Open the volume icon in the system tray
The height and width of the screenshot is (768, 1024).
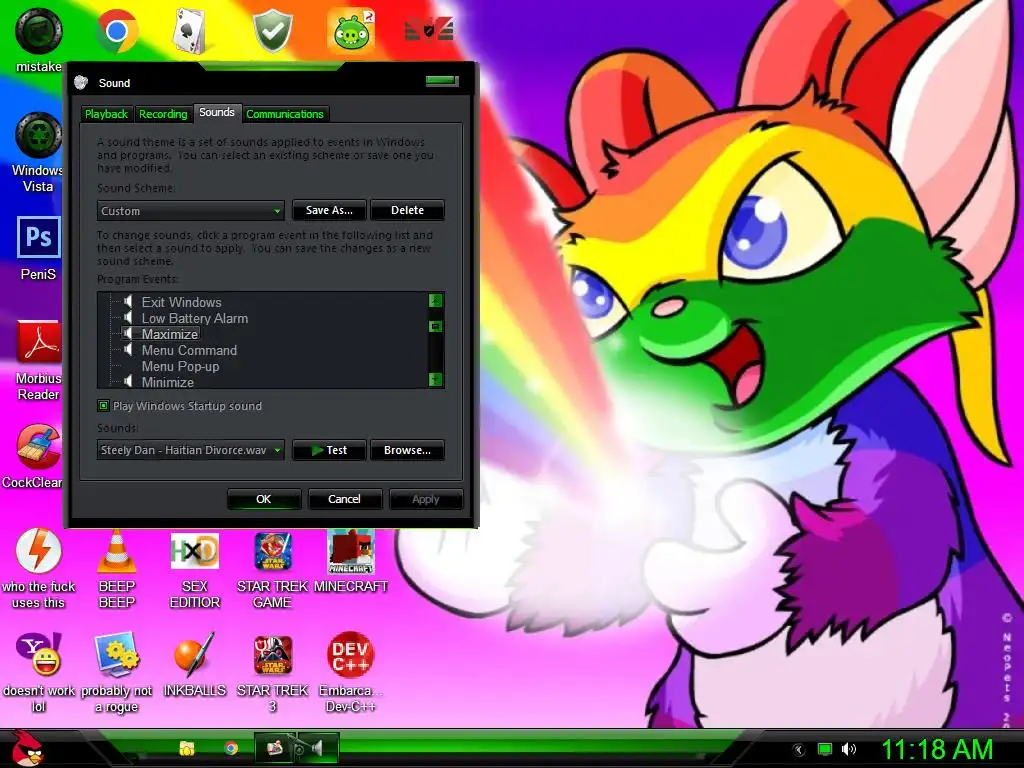click(x=849, y=749)
